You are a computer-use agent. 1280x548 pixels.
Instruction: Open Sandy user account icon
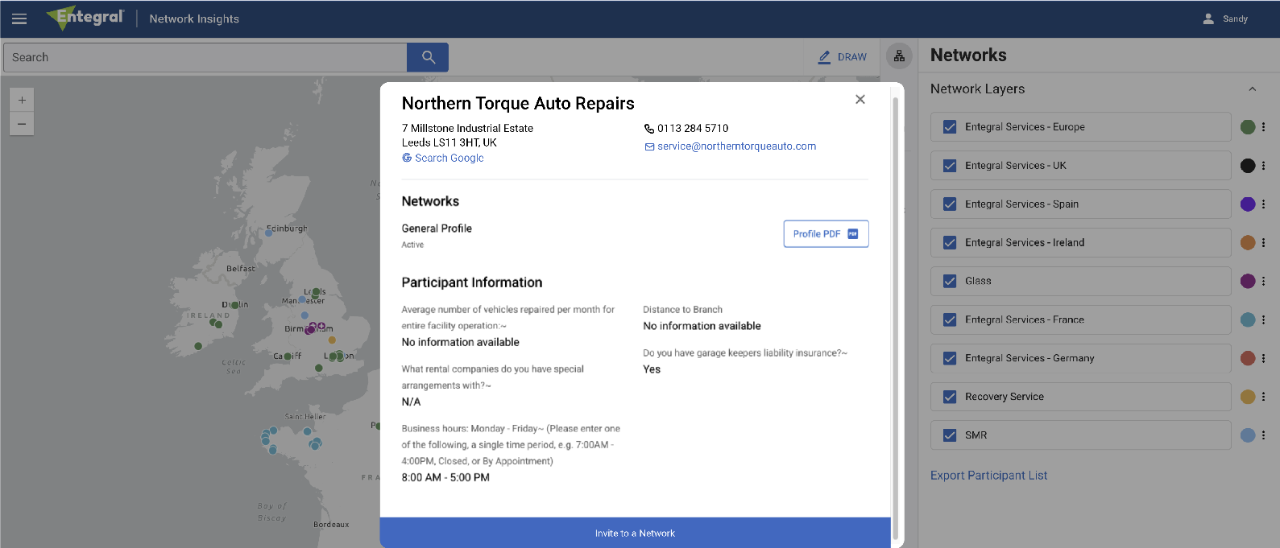click(x=1208, y=19)
